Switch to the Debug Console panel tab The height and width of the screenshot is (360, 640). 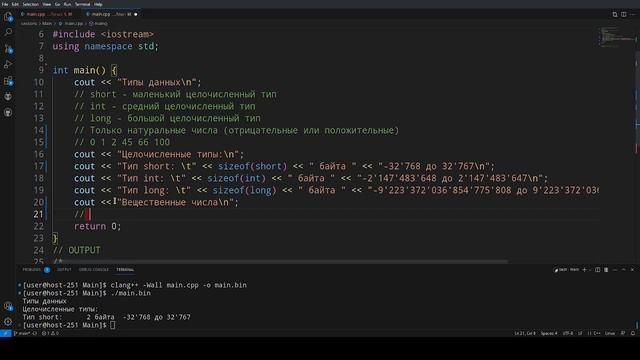[x=94, y=270]
